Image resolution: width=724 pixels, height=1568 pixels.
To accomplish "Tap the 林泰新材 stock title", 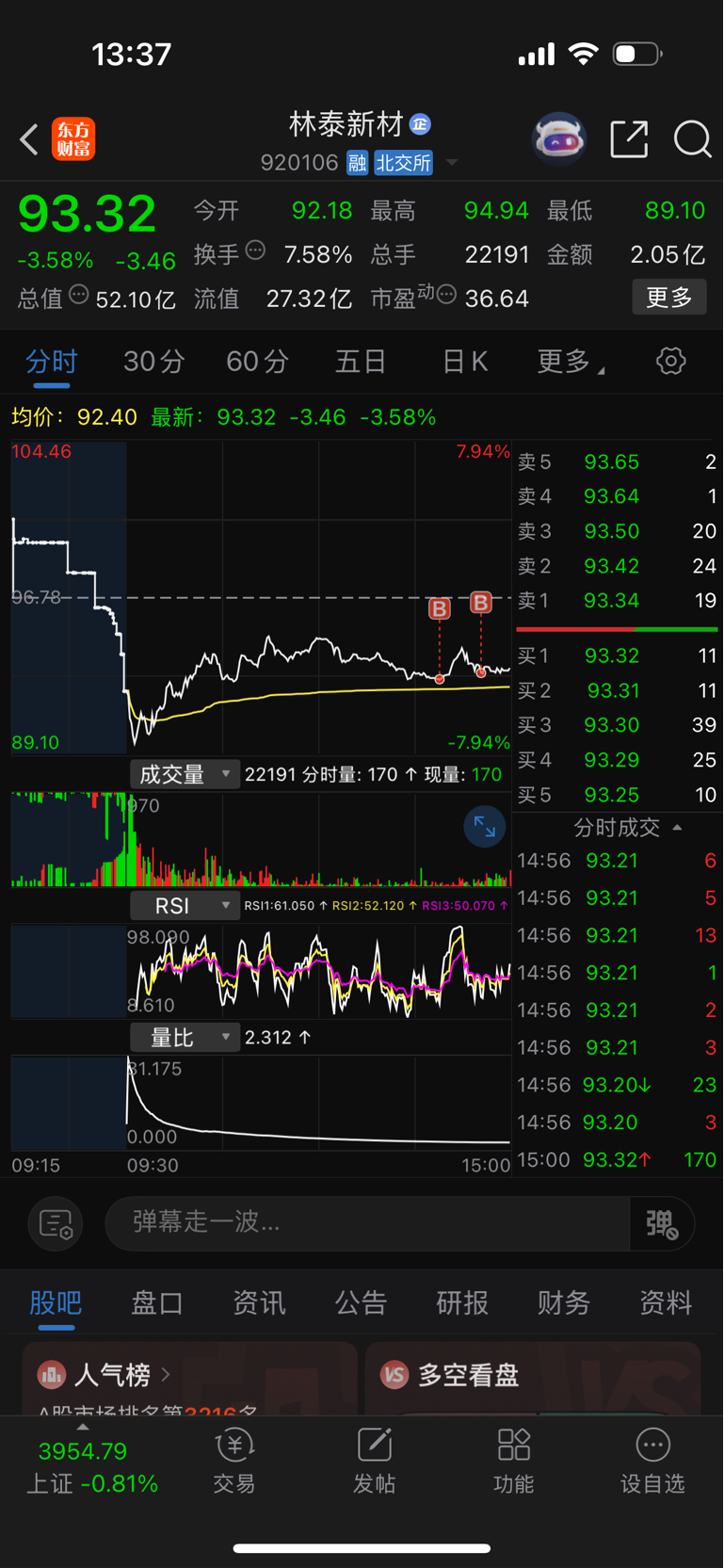I will (x=346, y=124).
